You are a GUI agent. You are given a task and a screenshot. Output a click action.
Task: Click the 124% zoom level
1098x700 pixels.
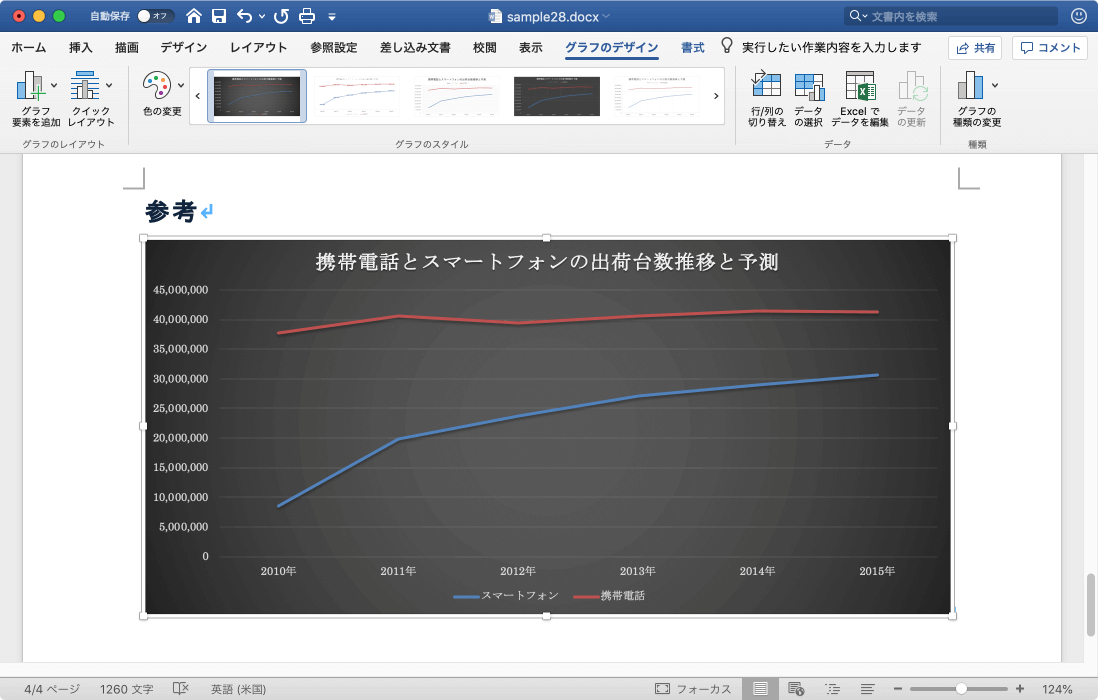[1057, 689]
